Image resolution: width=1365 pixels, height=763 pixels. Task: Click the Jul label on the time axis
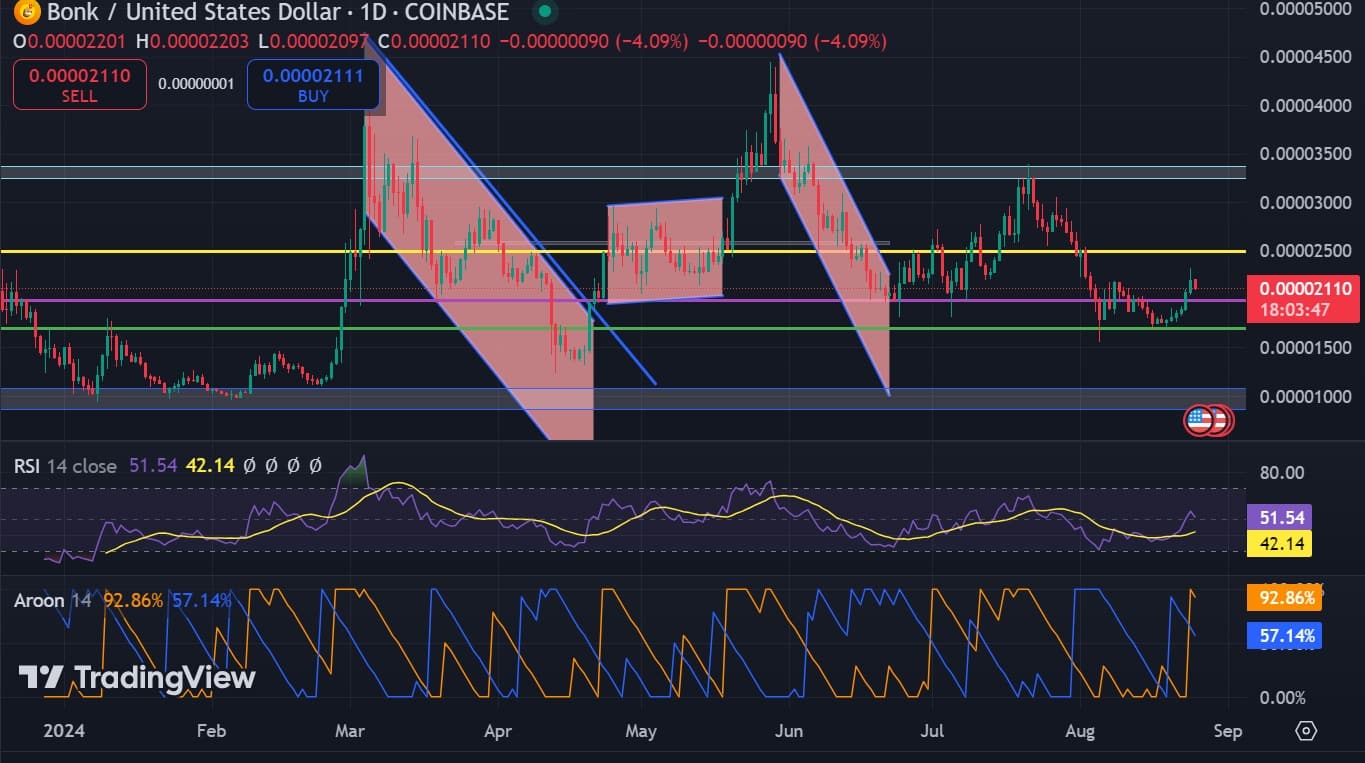point(934,731)
